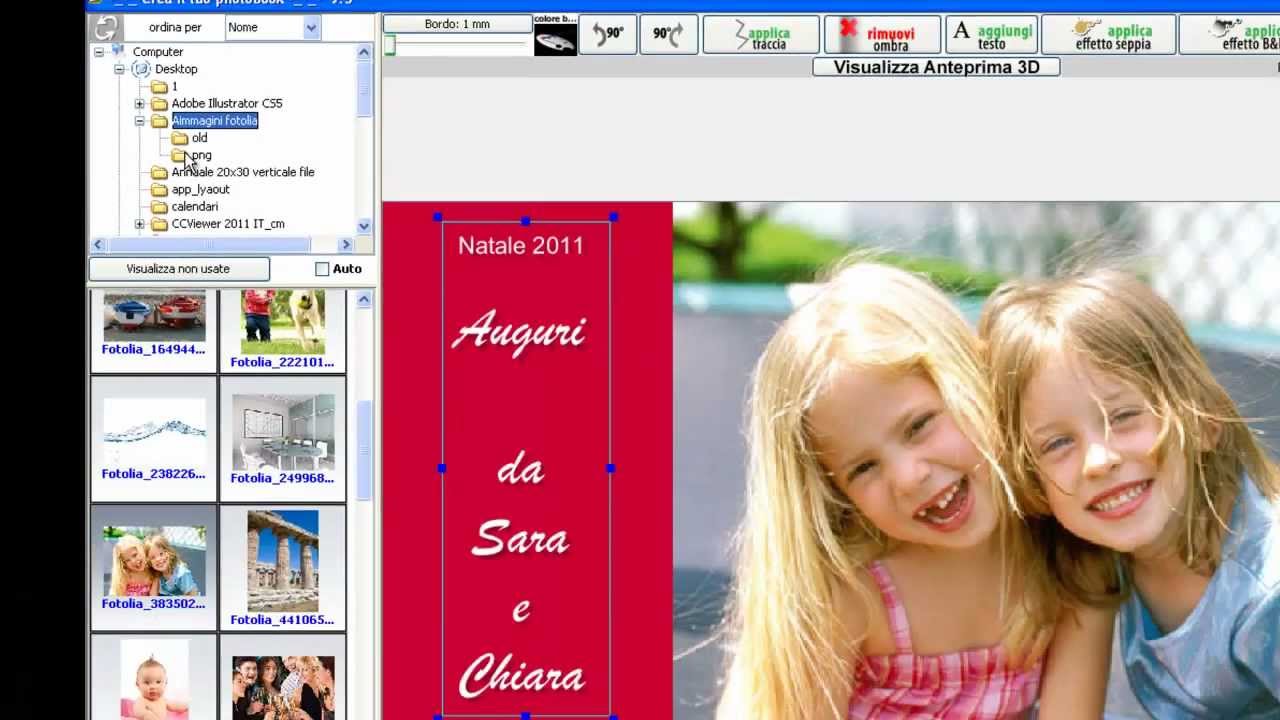The image size is (1280, 720).
Task: Open the Nome sort order dropdown
Action: click(311, 28)
